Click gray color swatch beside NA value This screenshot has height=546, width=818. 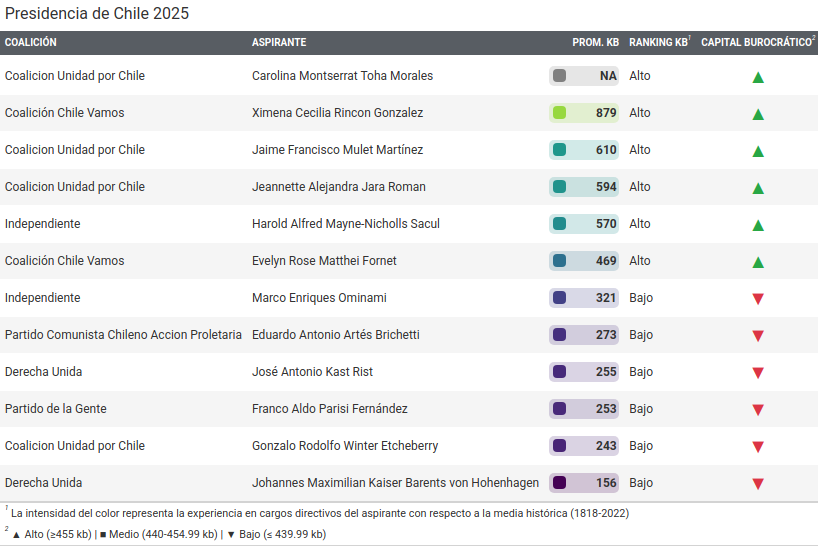pos(559,76)
